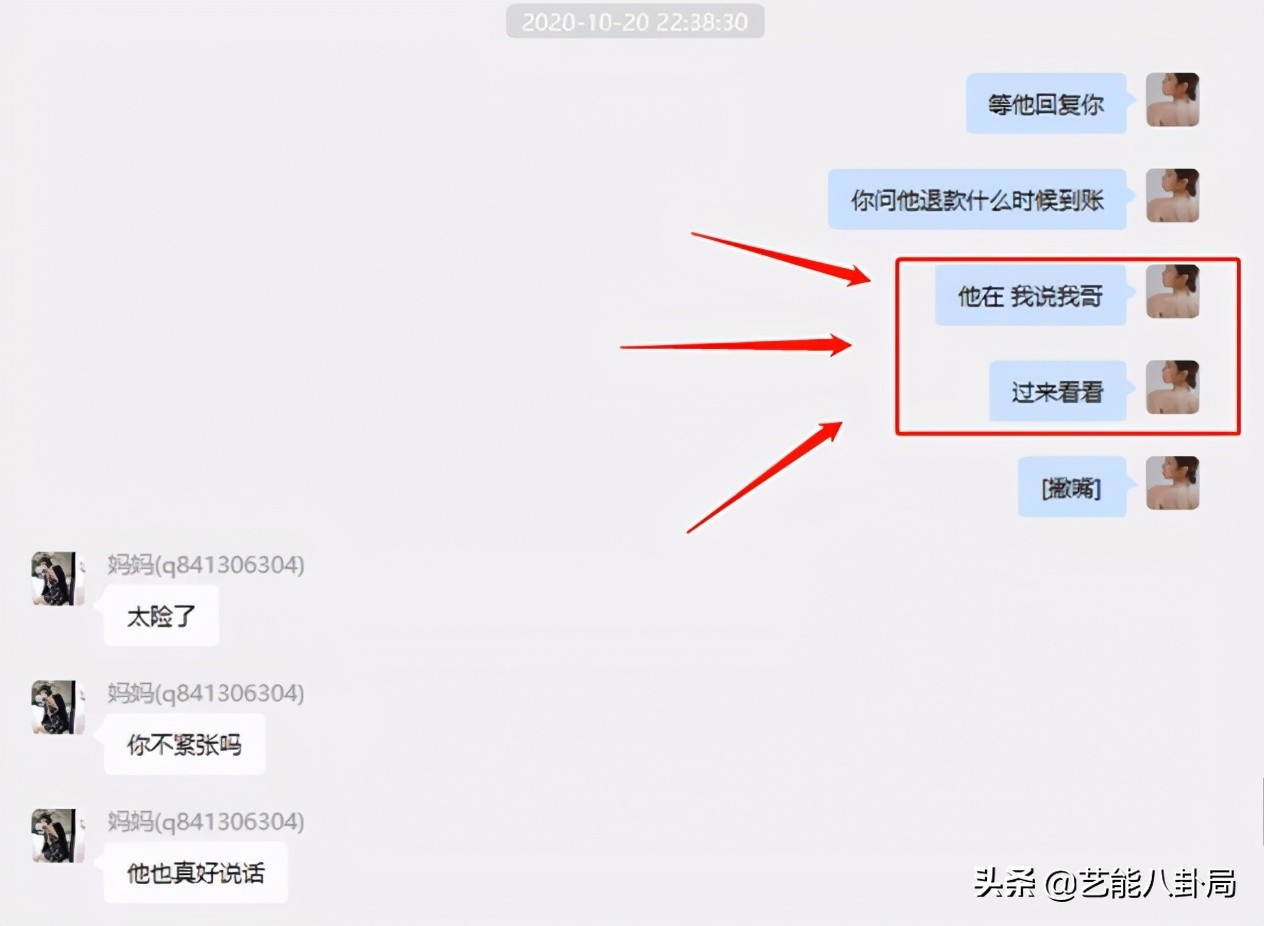Click the "他在 我说我哥" message bubble
This screenshot has width=1264, height=926.
[x=1031, y=295]
